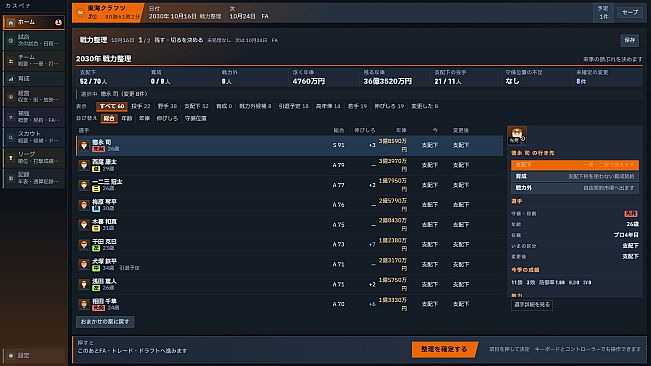Screen dimensions: 651x366
Task: Select 戦力外 assignment option for the player
Action: click(x=575, y=188)
